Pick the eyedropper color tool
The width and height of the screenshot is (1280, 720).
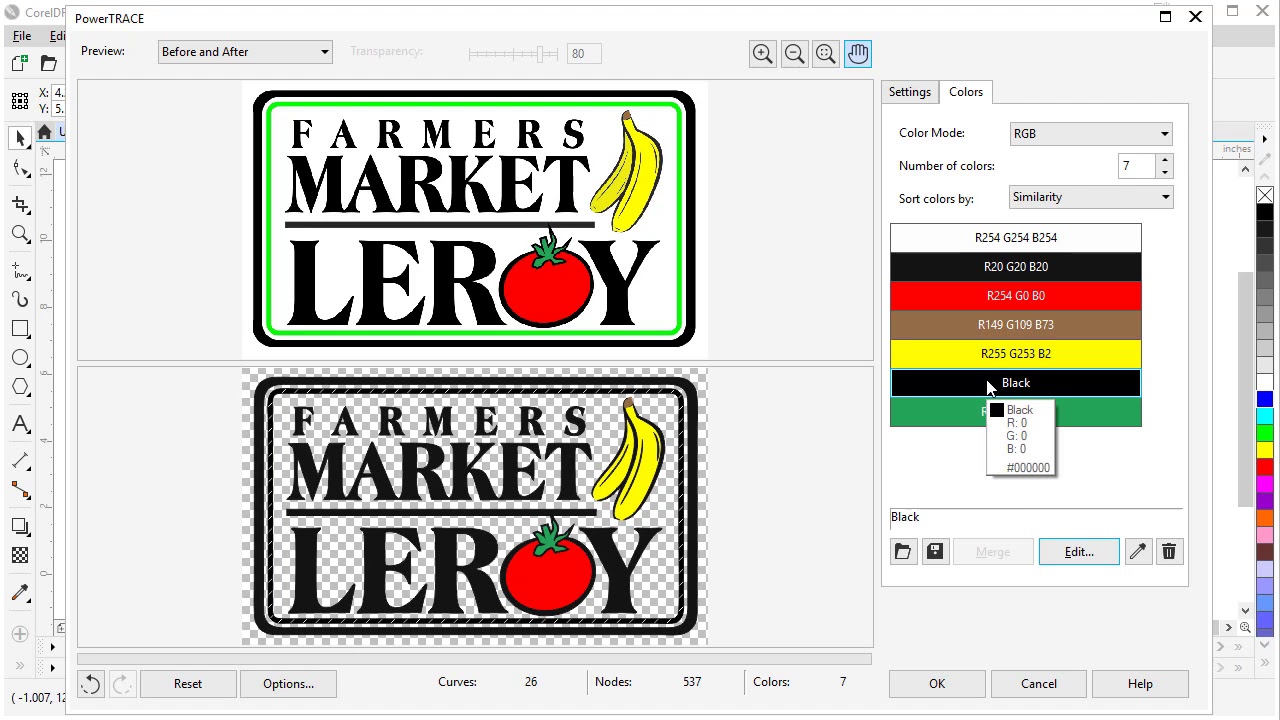(1137, 552)
